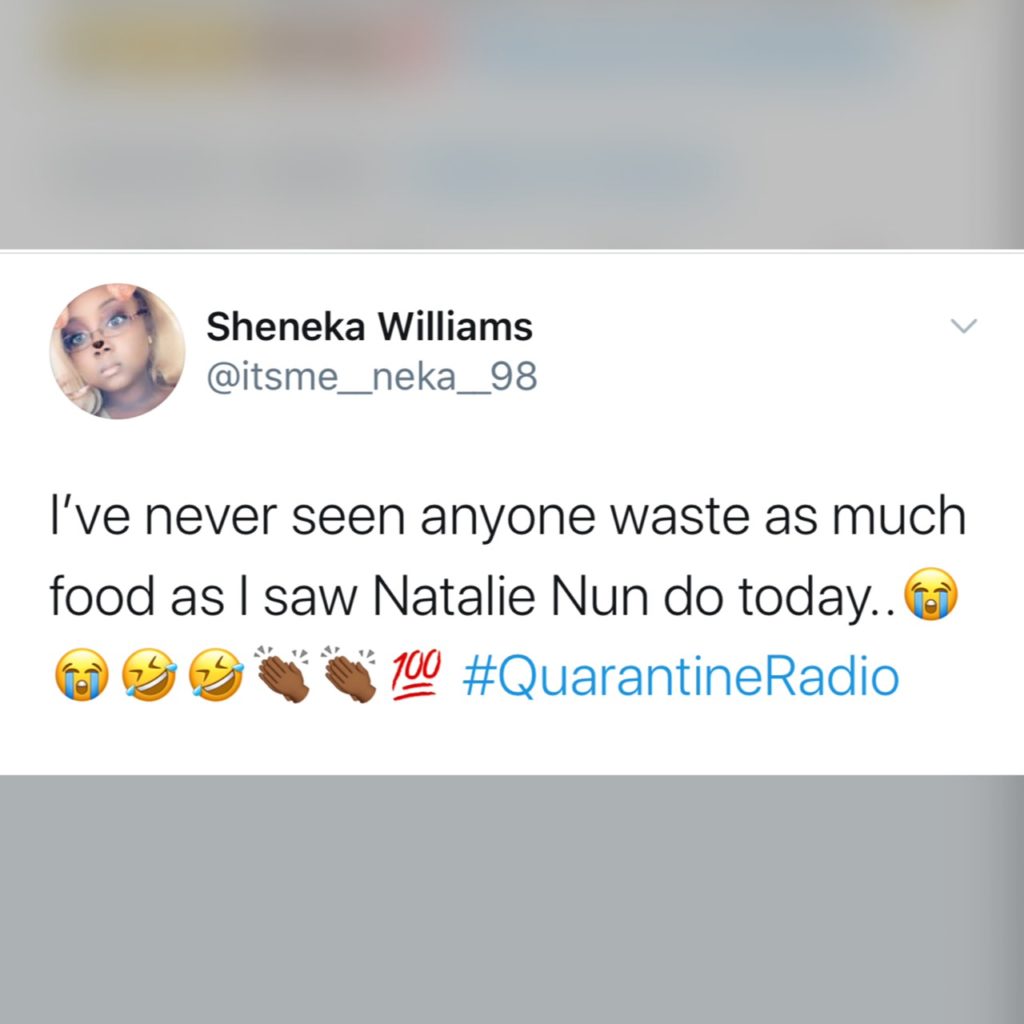Expand the tweet options chevron
Screen dimensions: 1024x1024
(964, 325)
